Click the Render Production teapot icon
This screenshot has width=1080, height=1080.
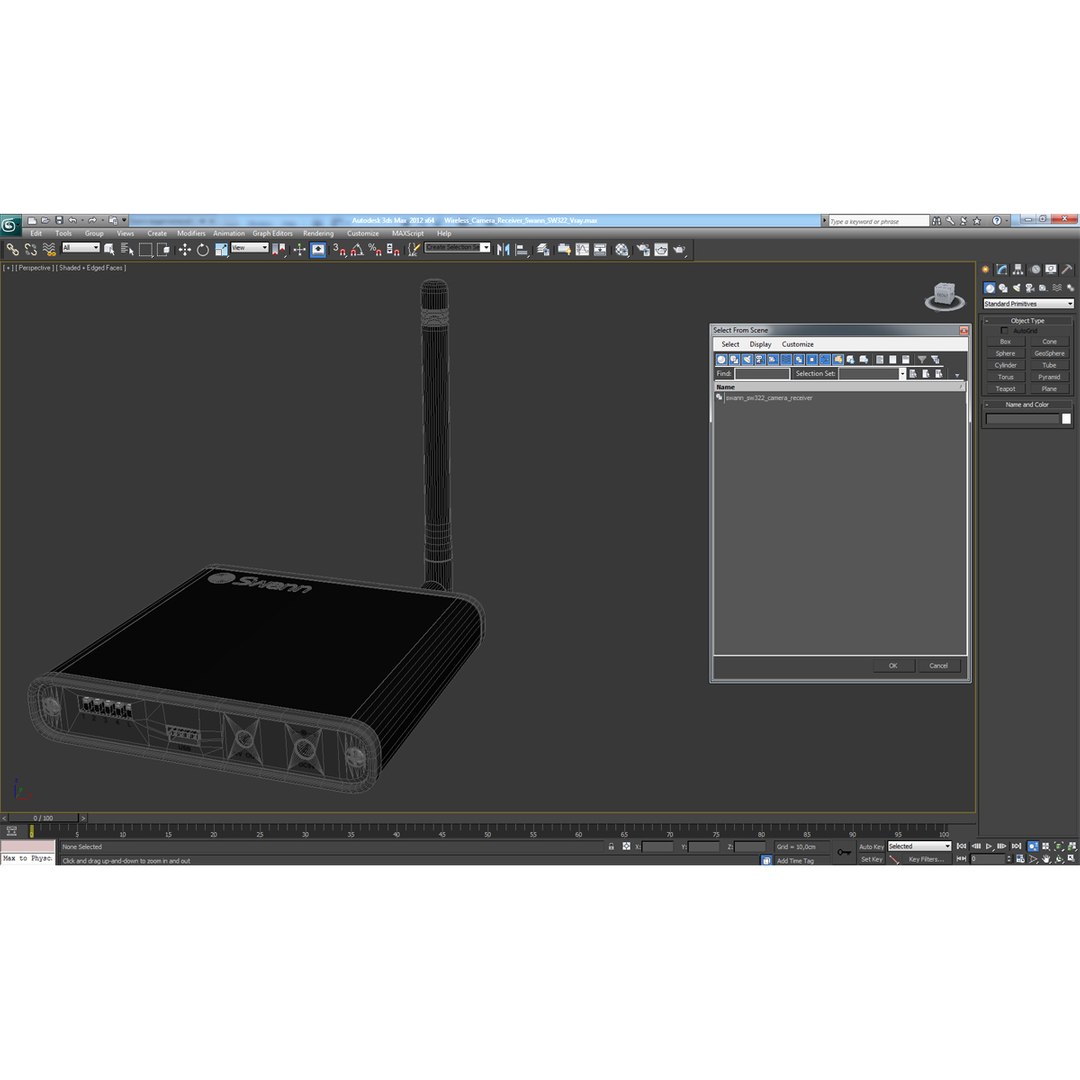[679, 249]
